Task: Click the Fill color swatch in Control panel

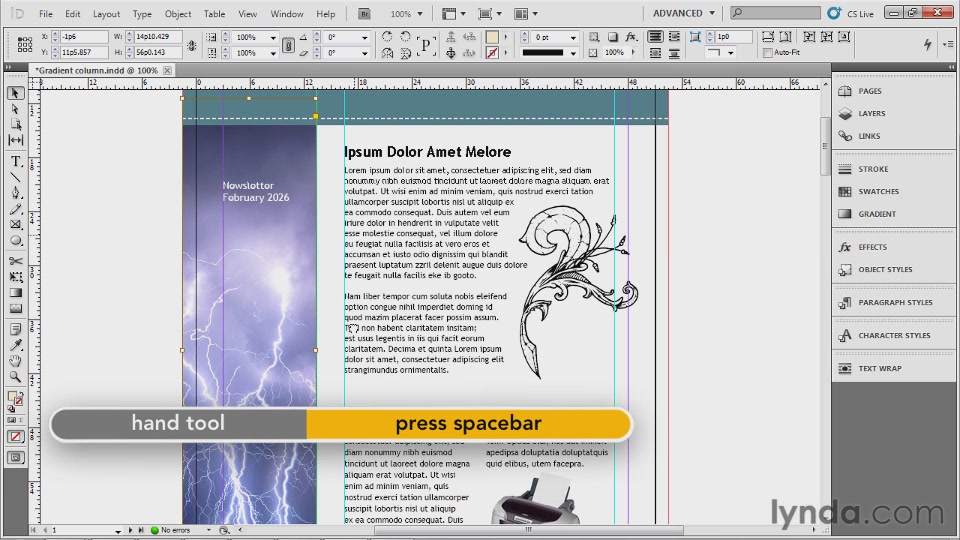Action: (492, 37)
